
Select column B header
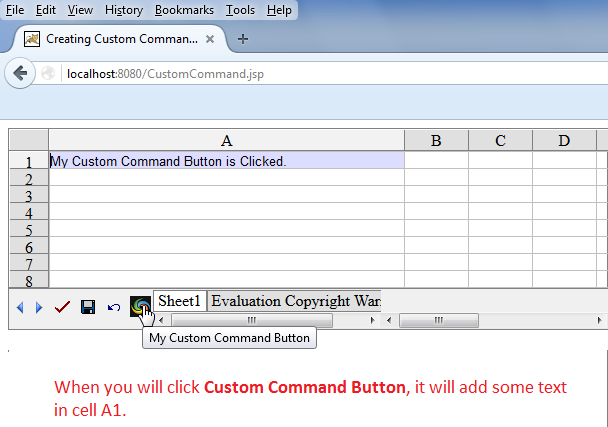(436, 141)
